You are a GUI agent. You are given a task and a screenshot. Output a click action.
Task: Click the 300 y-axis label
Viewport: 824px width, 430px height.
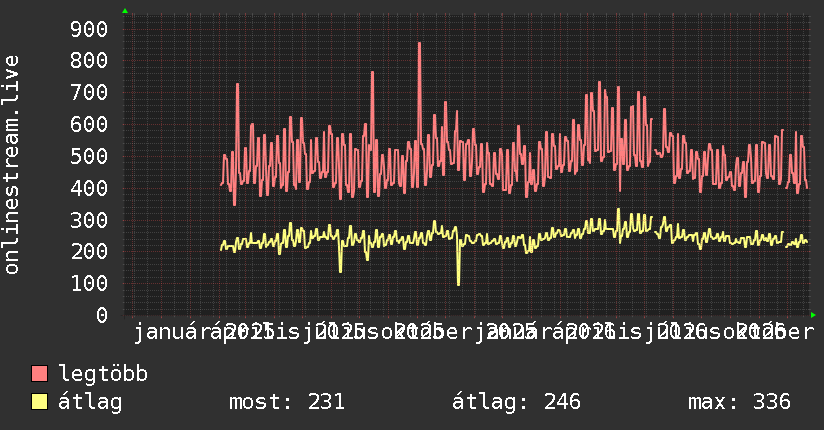click(89, 220)
